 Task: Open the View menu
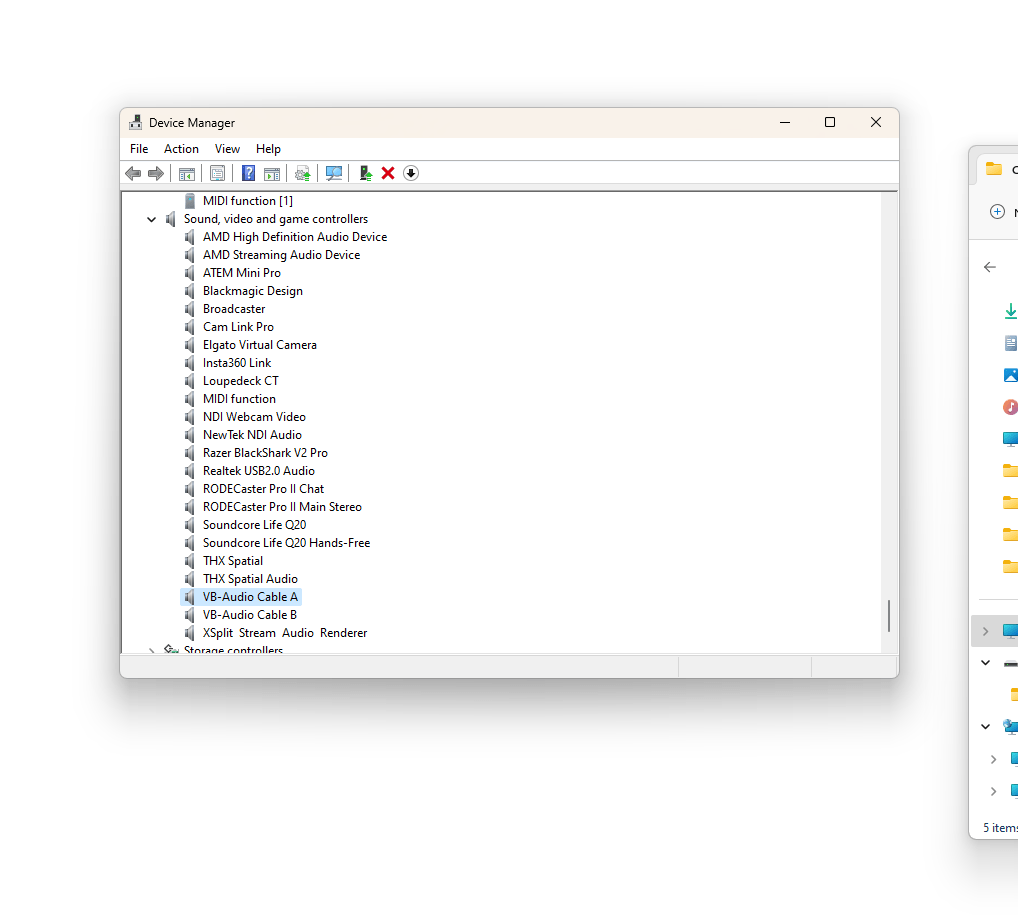[227, 149]
